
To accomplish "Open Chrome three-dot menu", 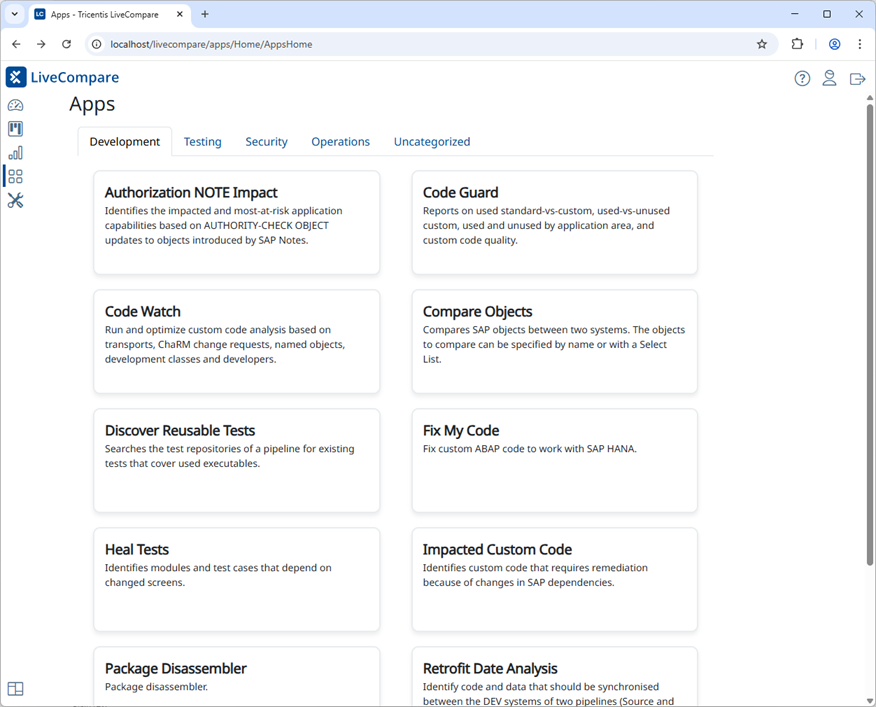I will coord(860,44).
